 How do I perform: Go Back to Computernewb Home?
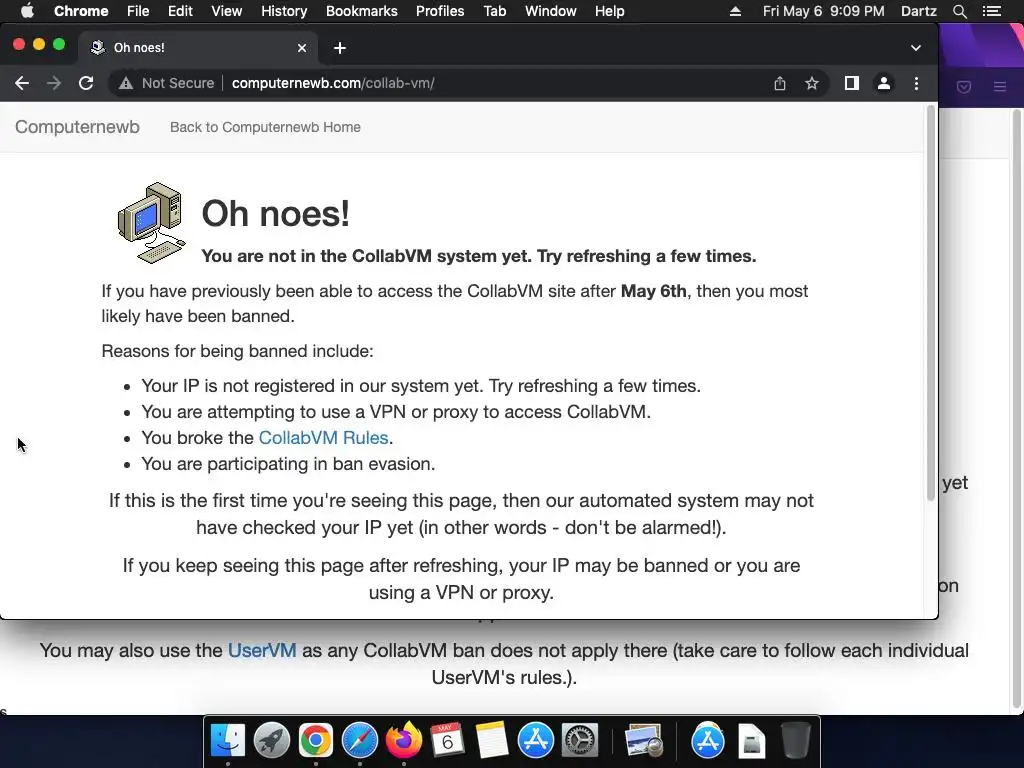tap(265, 127)
